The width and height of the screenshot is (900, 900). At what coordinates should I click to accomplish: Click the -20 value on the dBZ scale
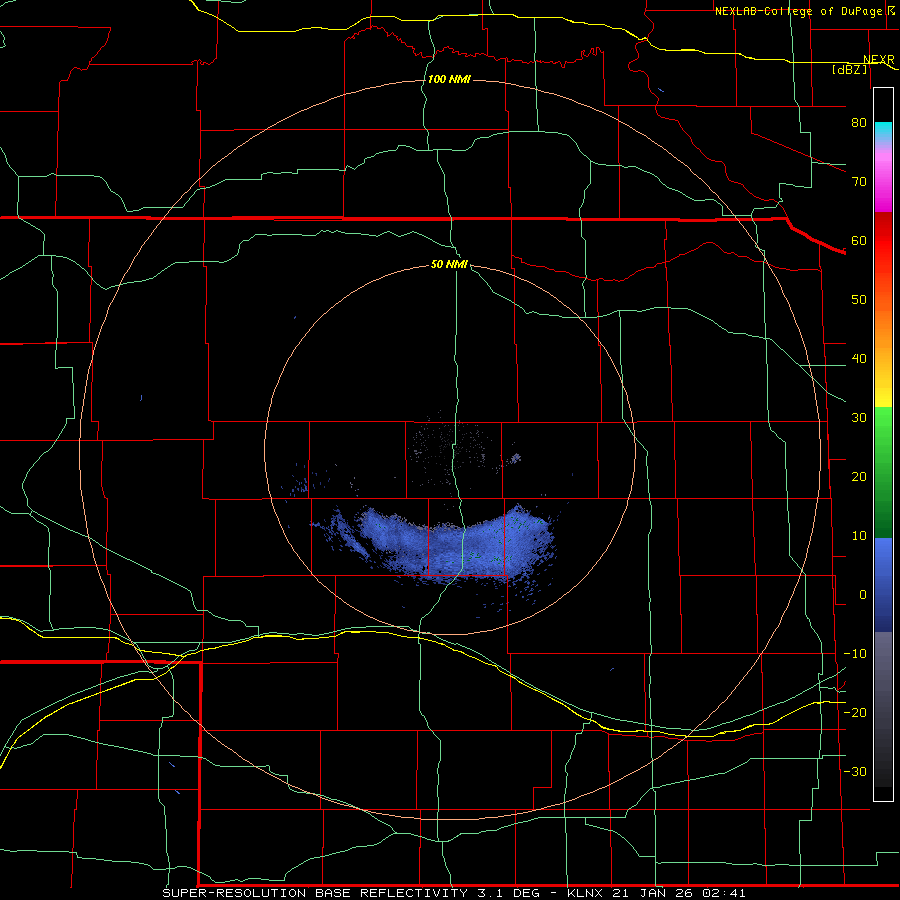(855, 712)
